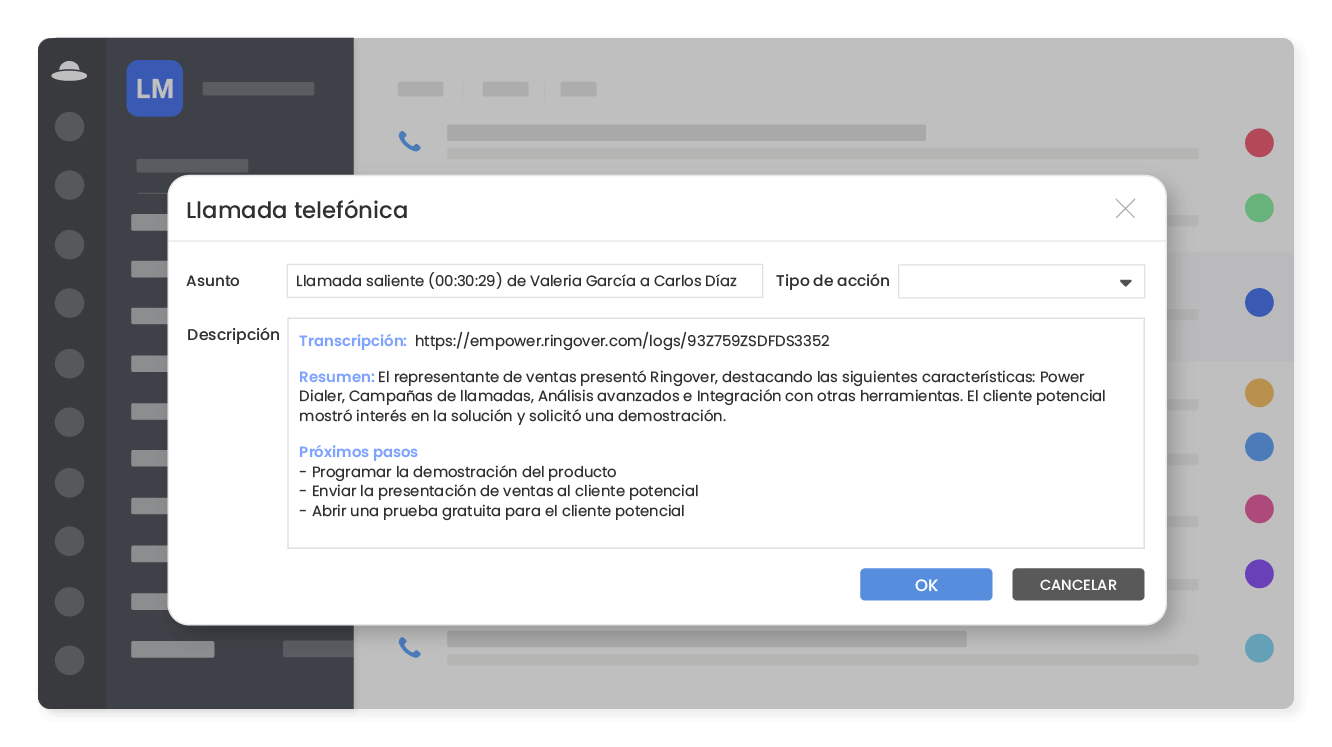Select the green circle status indicator
This screenshot has width=1332, height=747.
click(x=1259, y=208)
